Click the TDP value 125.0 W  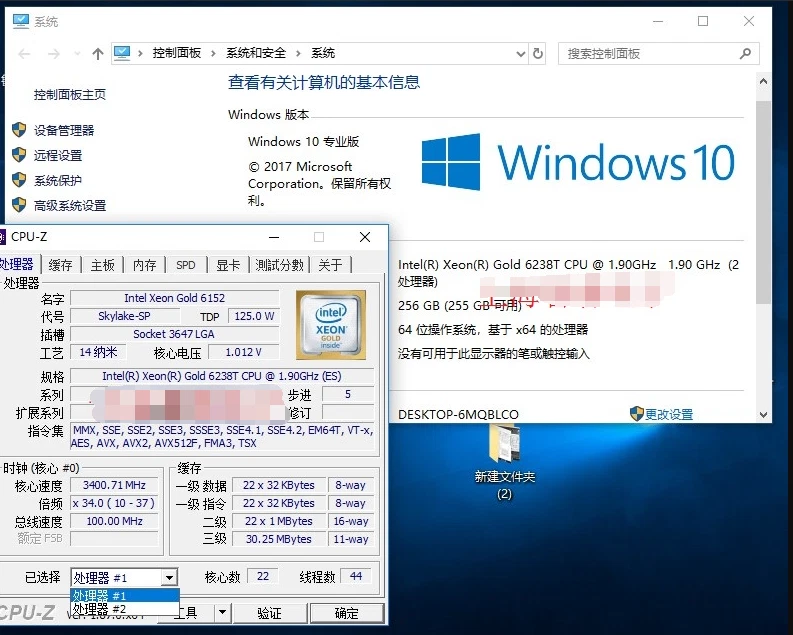254,316
